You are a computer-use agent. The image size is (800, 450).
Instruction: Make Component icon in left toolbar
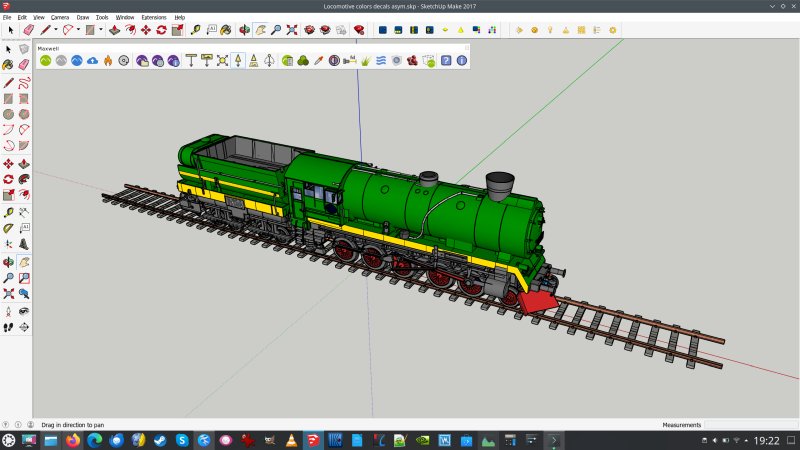24,49
